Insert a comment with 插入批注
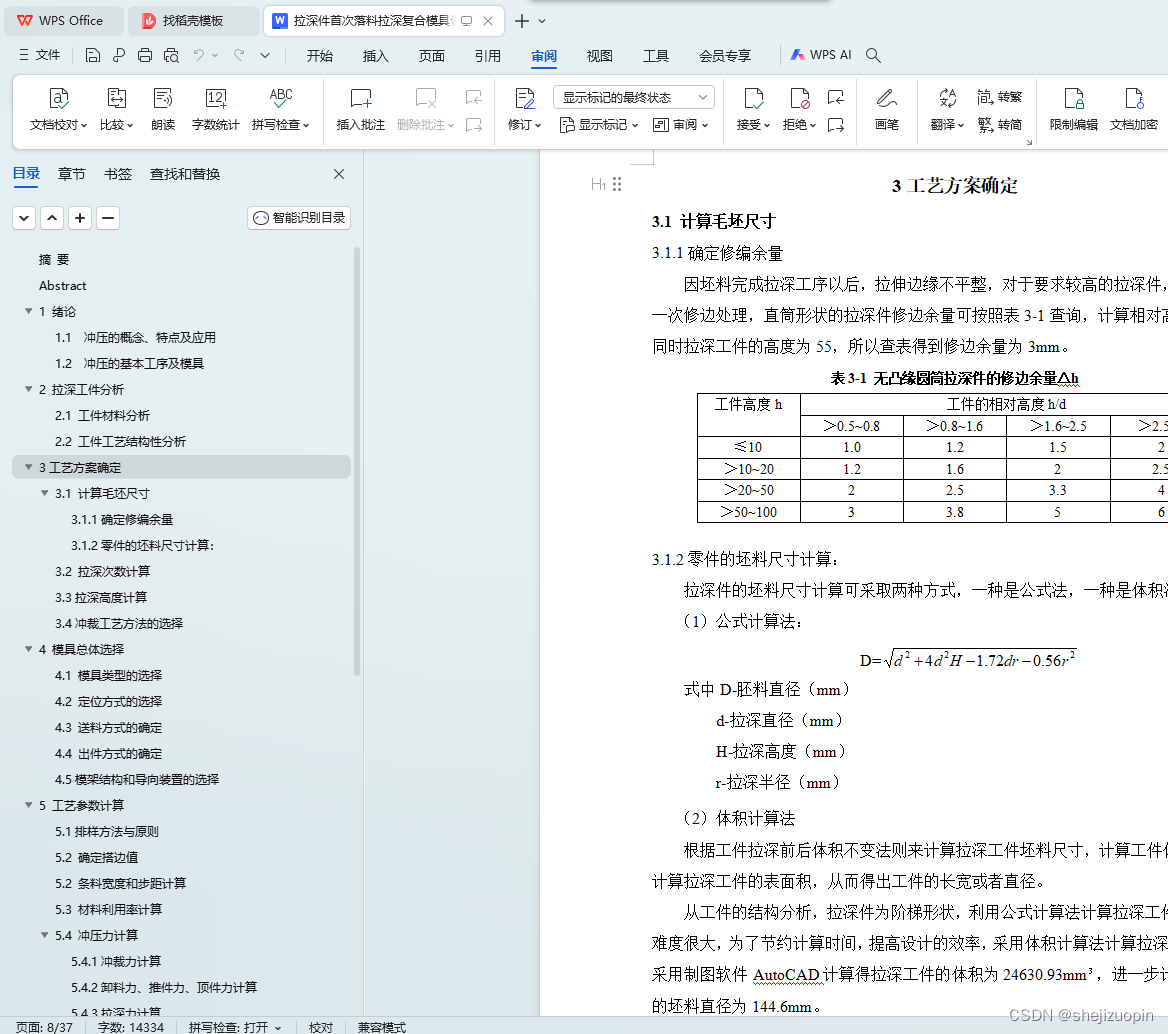This screenshot has height=1034, width=1168. coord(361,109)
